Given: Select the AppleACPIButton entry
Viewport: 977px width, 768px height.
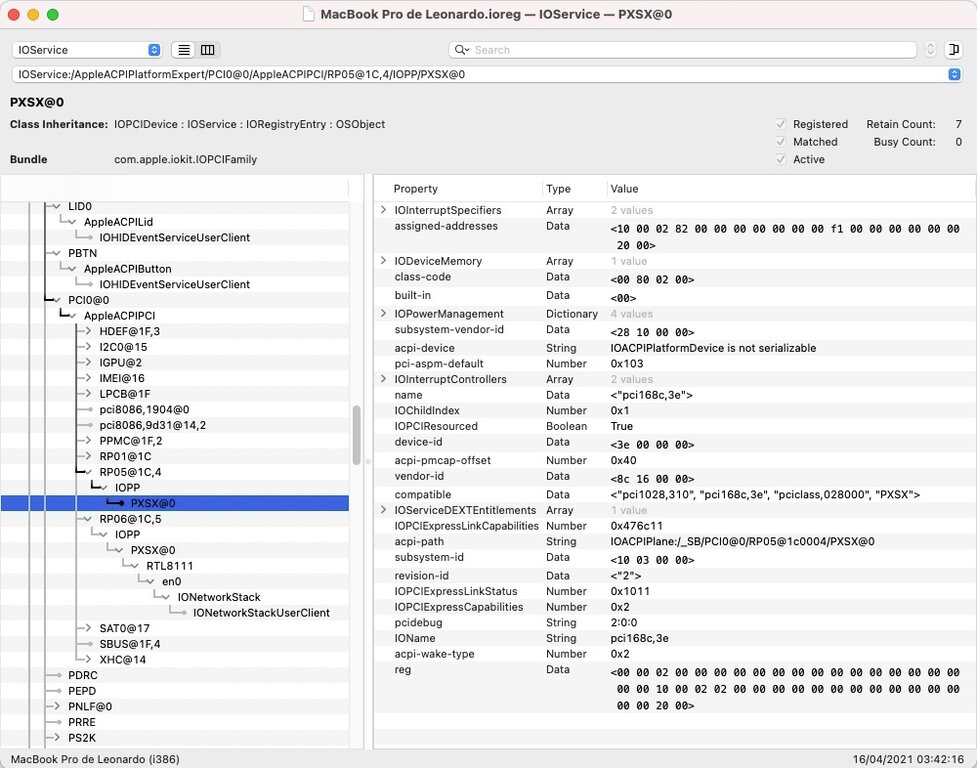Looking at the screenshot, I should [x=128, y=268].
